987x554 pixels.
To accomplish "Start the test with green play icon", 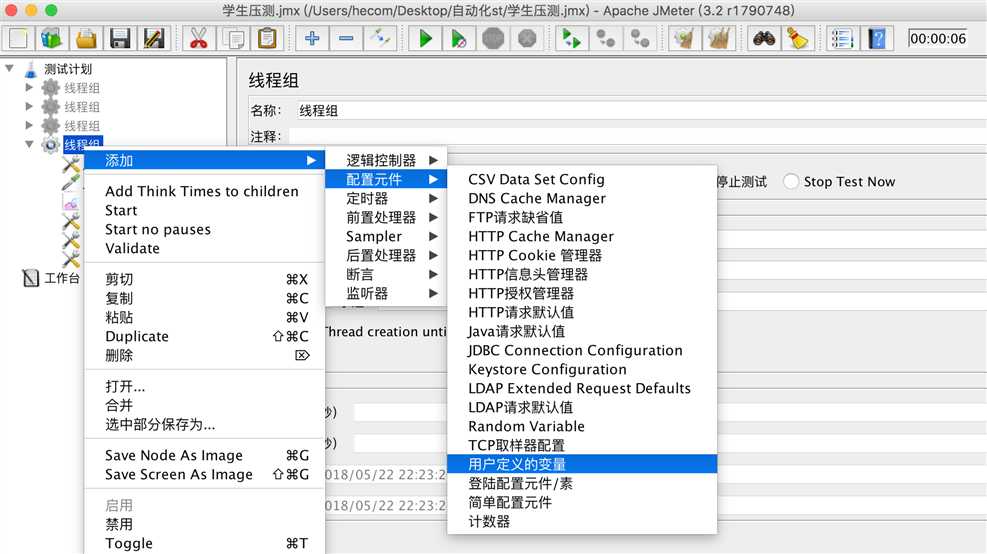I will coord(425,38).
